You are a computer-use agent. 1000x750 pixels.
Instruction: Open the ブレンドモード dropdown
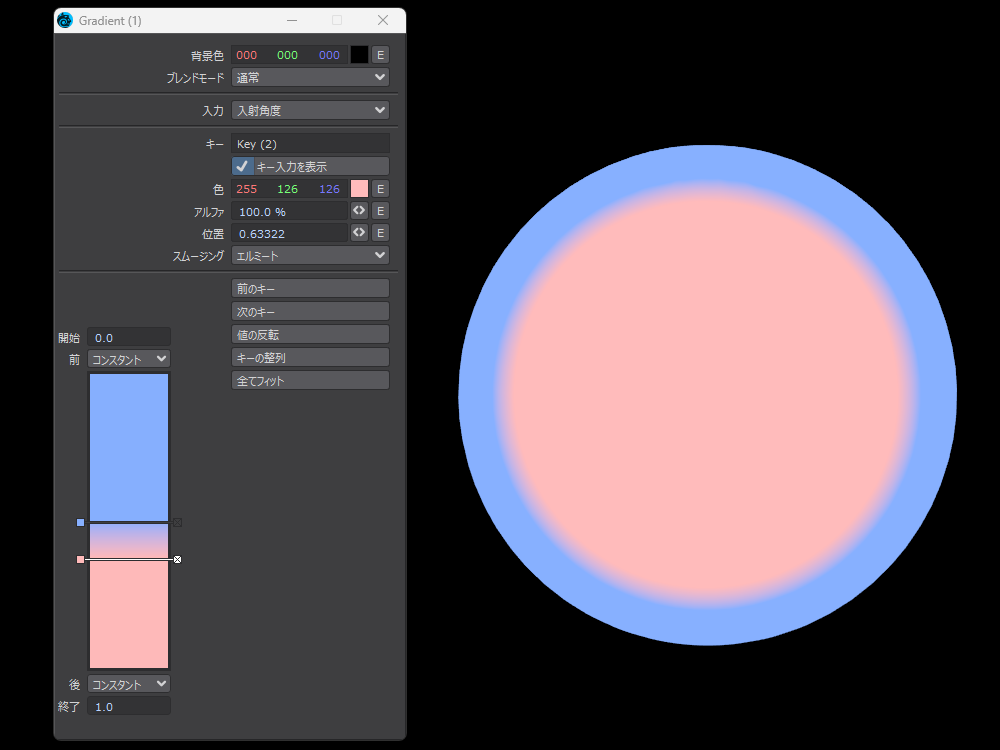click(310, 77)
